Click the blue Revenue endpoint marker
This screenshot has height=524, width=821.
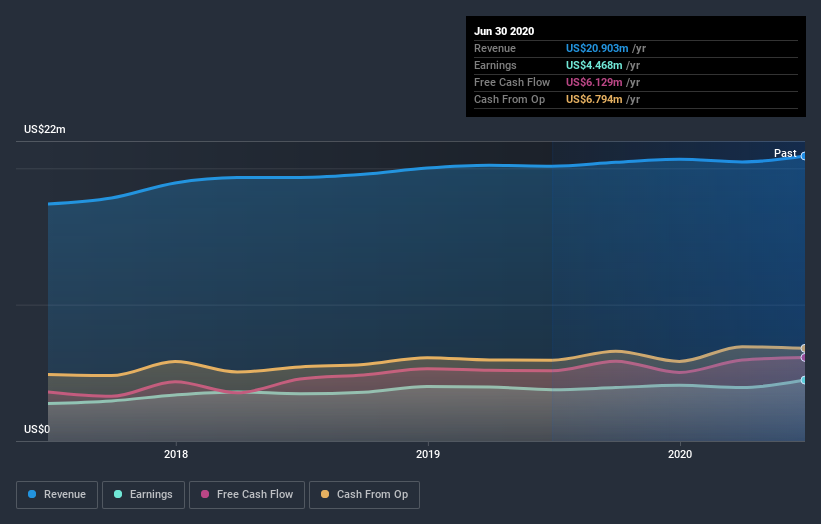tap(804, 156)
